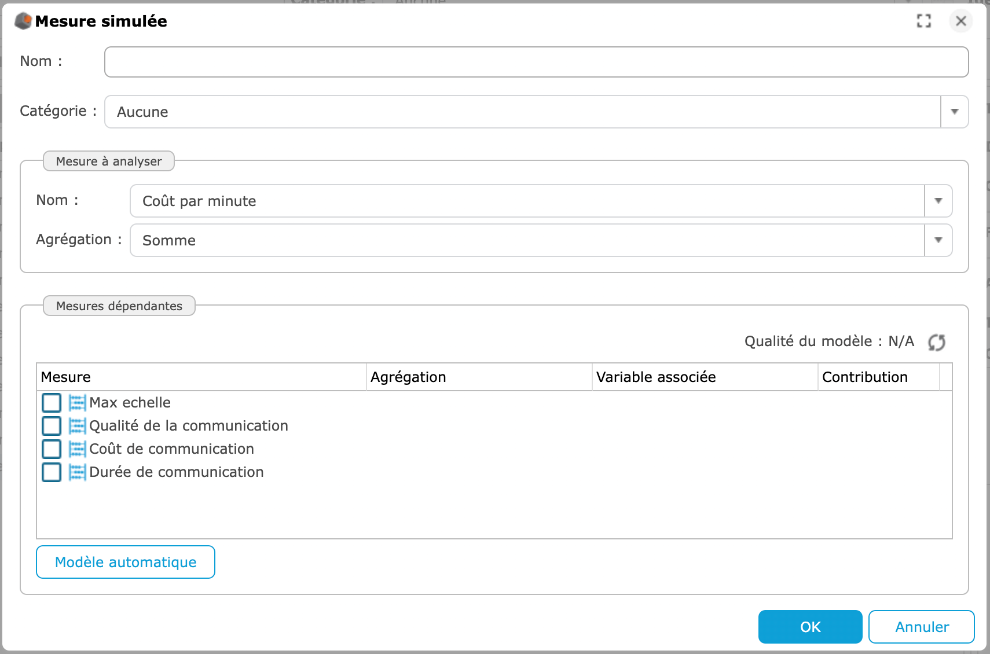Select the Durée de communication checkbox
Image resolution: width=990 pixels, height=654 pixels.
pos(52,472)
